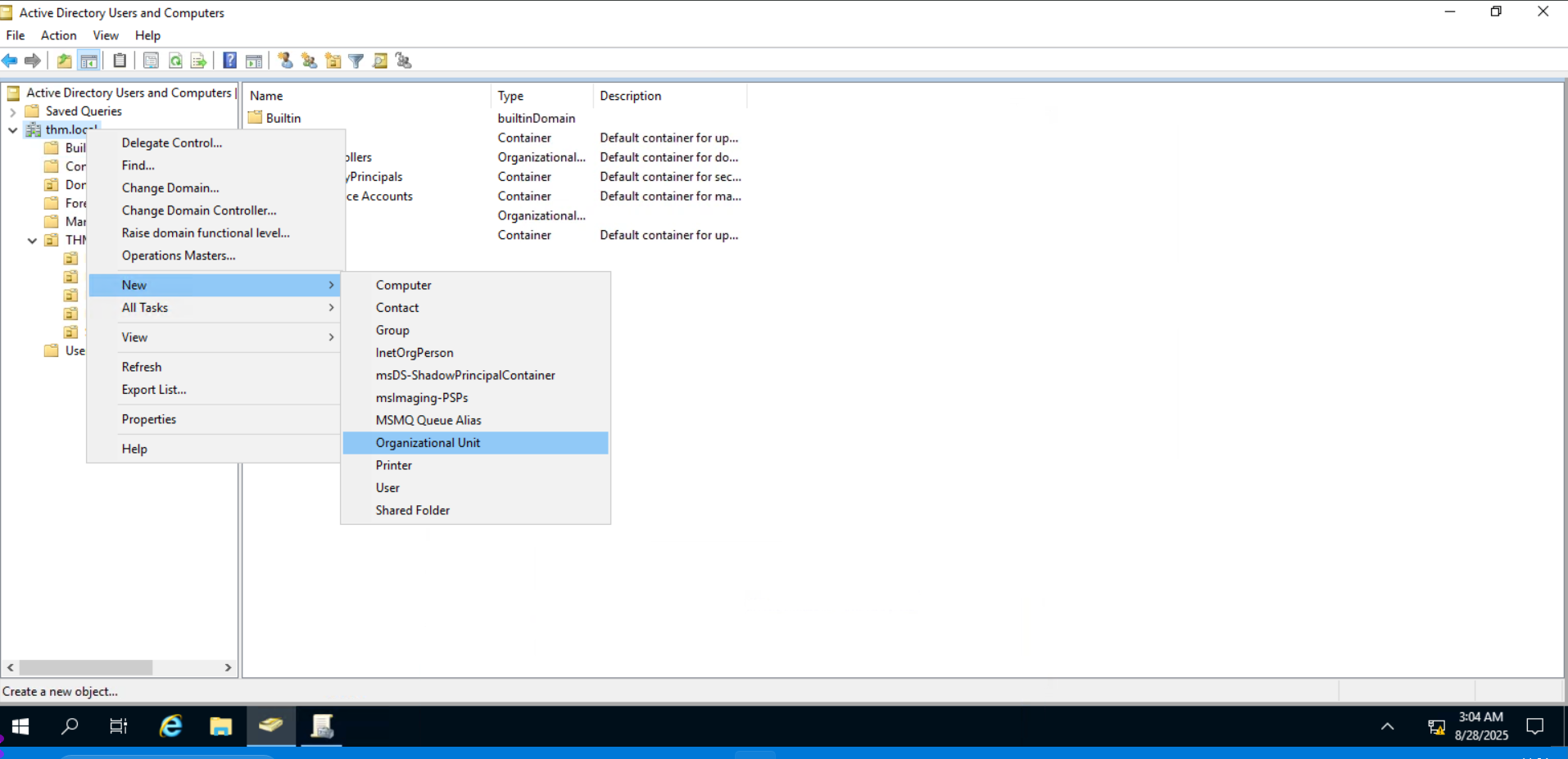The width and height of the screenshot is (1568, 759).
Task: Create new group via toolbar icon
Action: pos(309,61)
